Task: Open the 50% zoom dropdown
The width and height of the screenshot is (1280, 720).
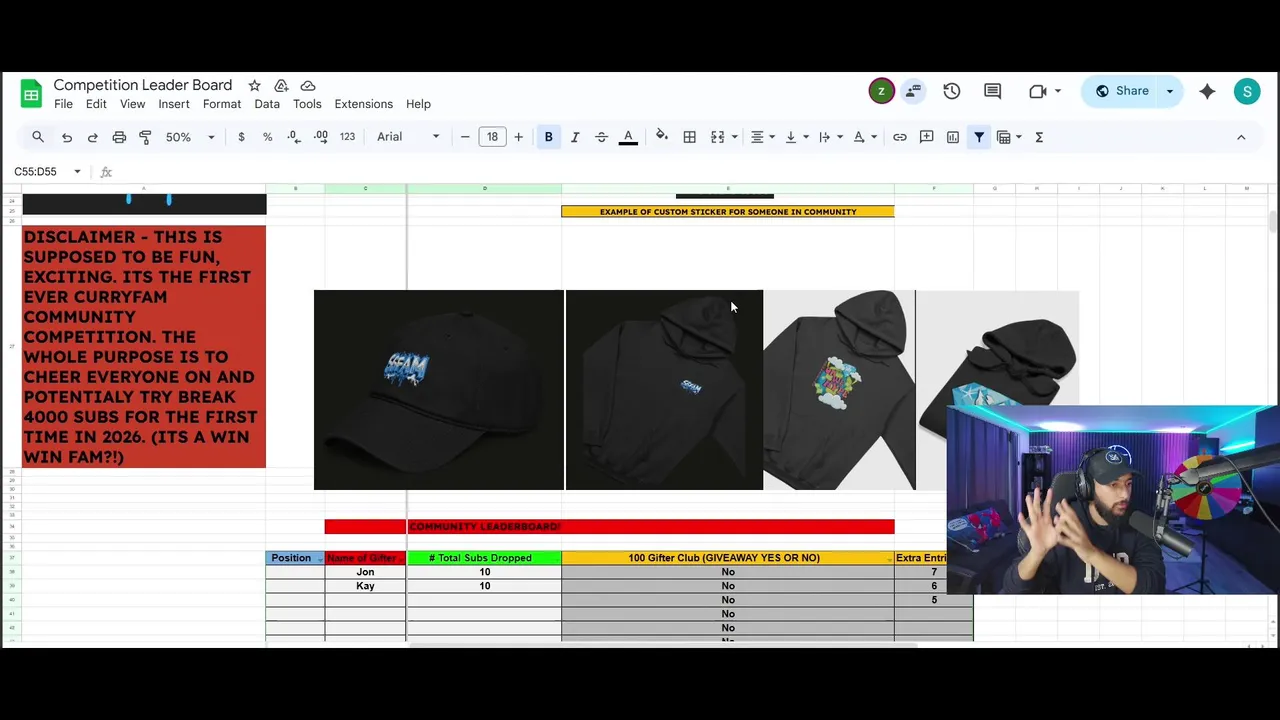Action: tap(190, 137)
